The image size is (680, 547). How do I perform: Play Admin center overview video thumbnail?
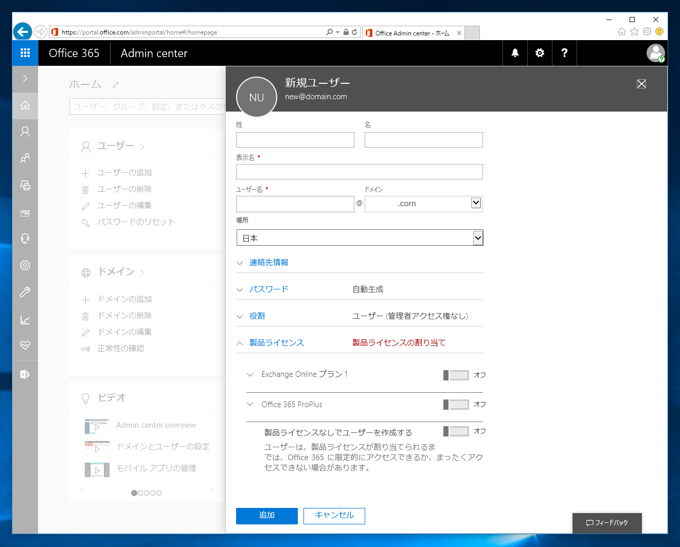[97, 427]
